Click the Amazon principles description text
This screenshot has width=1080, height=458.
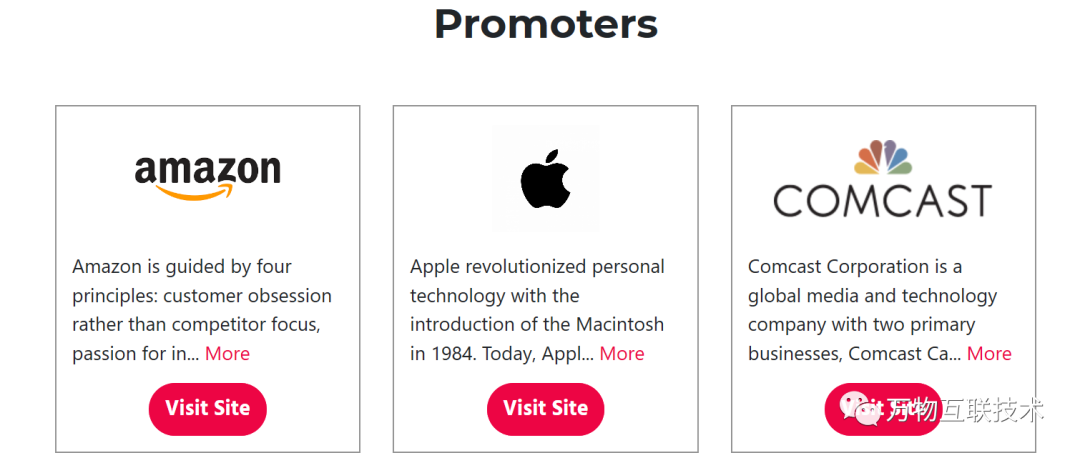pos(200,310)
